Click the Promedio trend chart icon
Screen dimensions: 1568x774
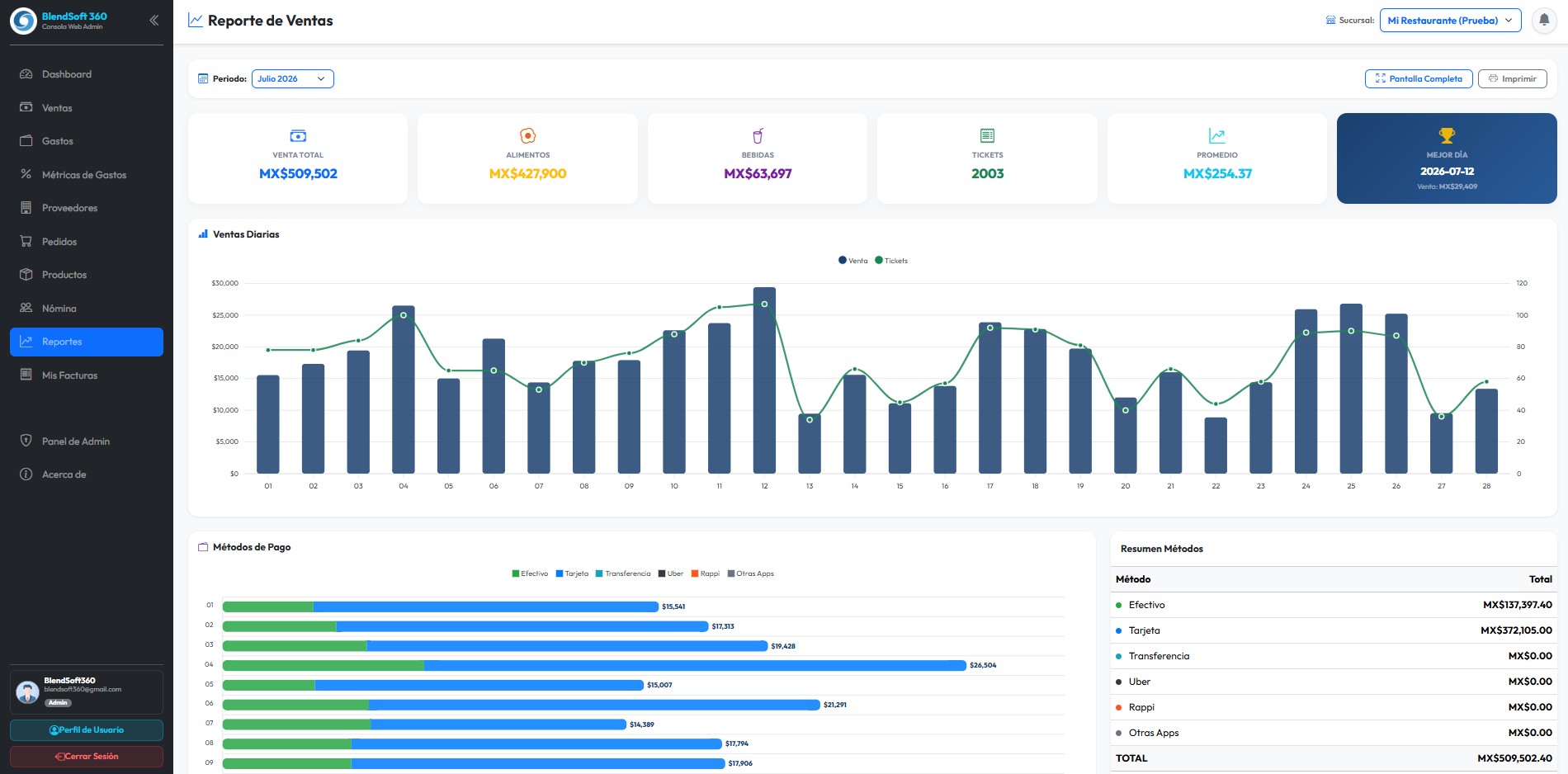click(1217, 135)
